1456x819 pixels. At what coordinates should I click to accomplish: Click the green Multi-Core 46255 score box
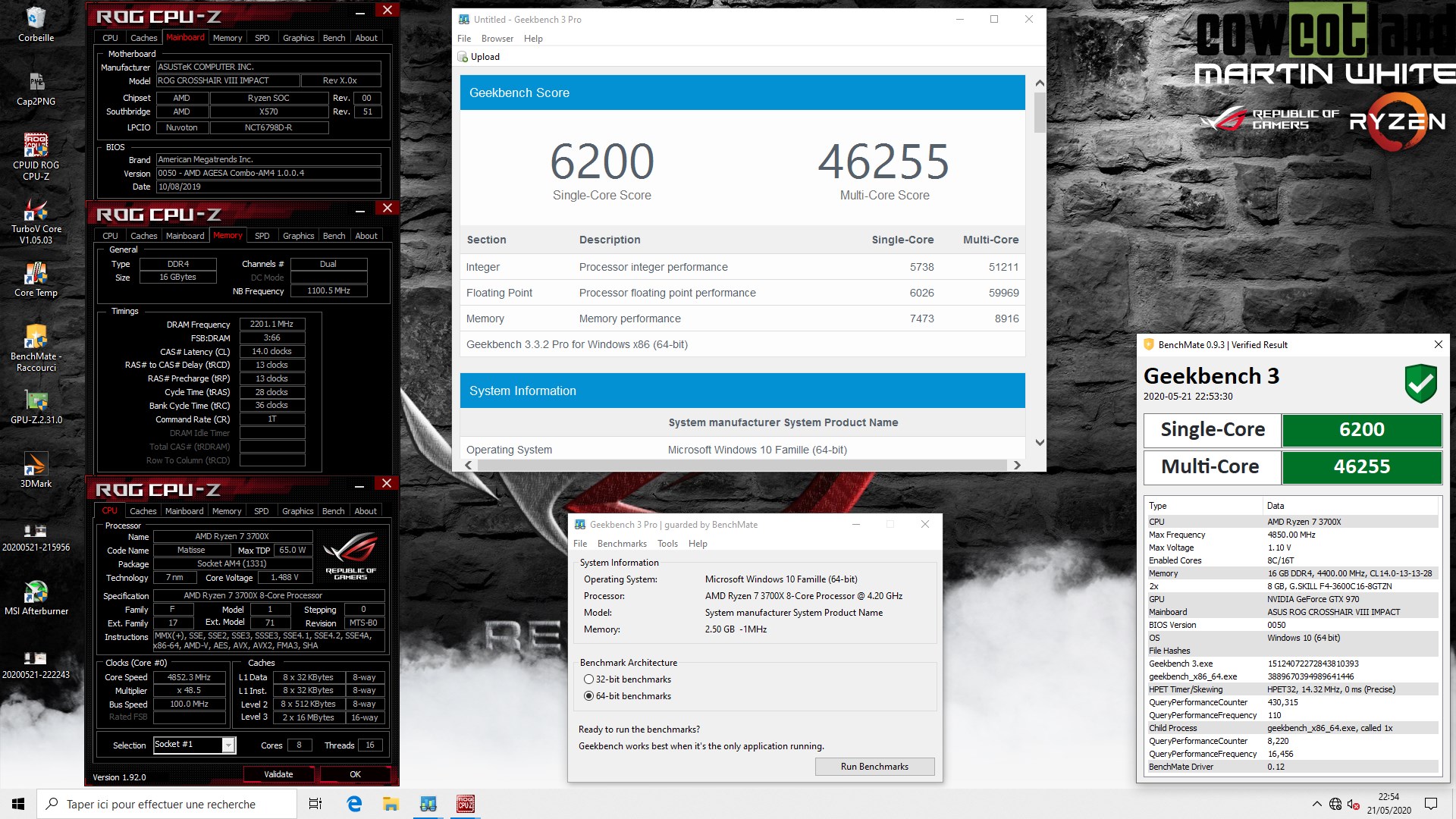click(1362, 467)
